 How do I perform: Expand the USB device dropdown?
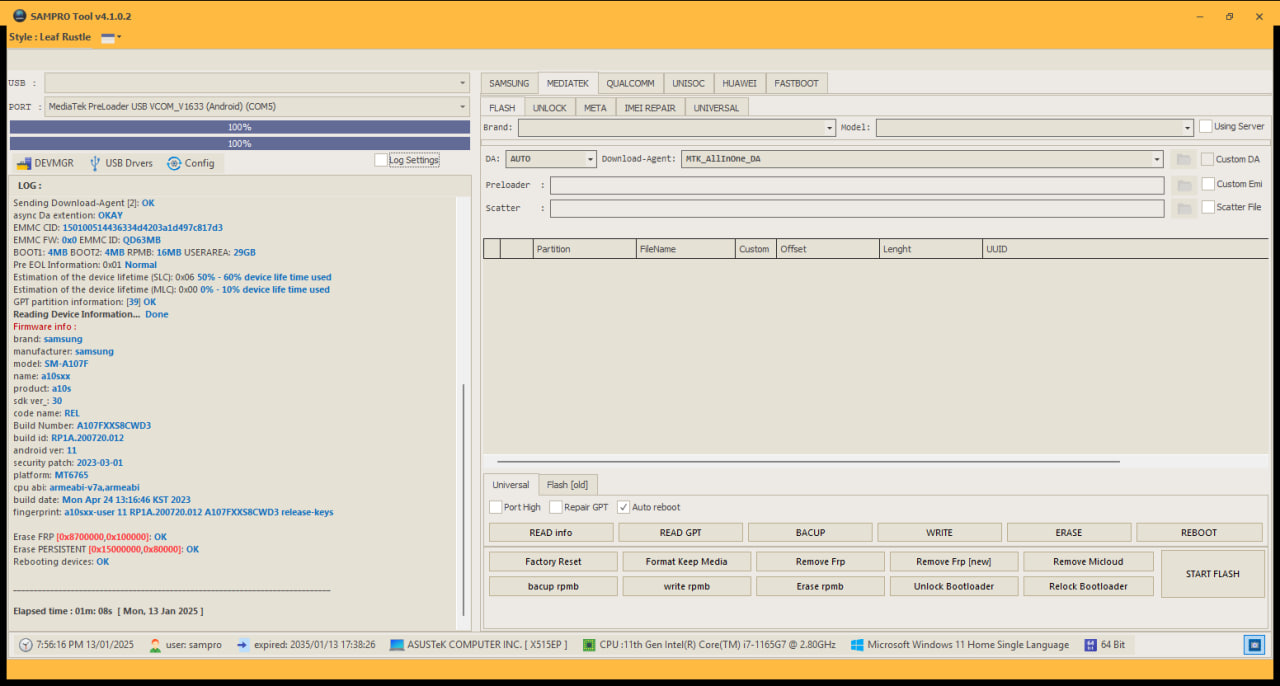(463, 83)
